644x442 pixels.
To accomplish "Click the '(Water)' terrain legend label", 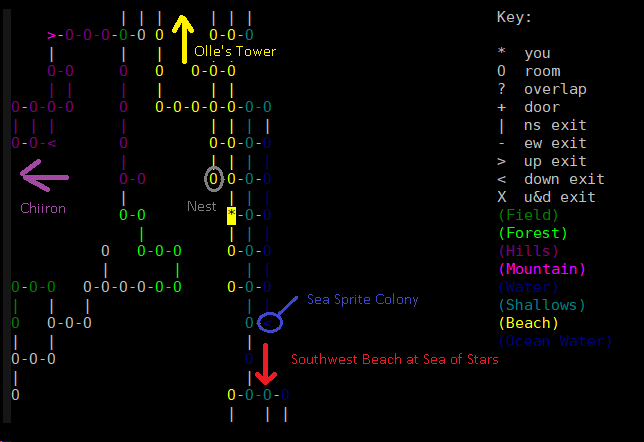I will coord(529,288).
